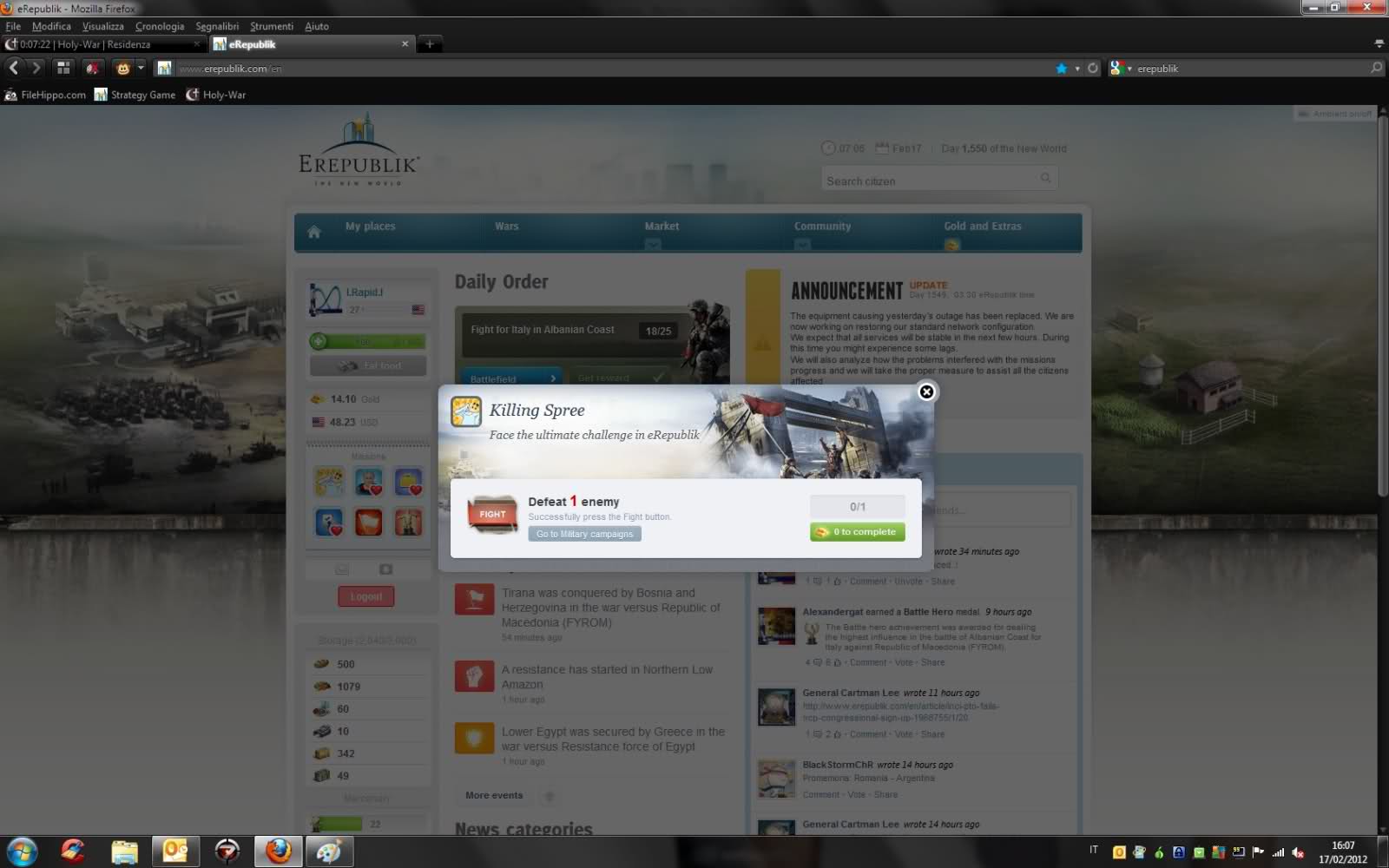This screenshot has height=868, width=1389.
Task: Go back to the previous page
Action: [x=14, y=68]
